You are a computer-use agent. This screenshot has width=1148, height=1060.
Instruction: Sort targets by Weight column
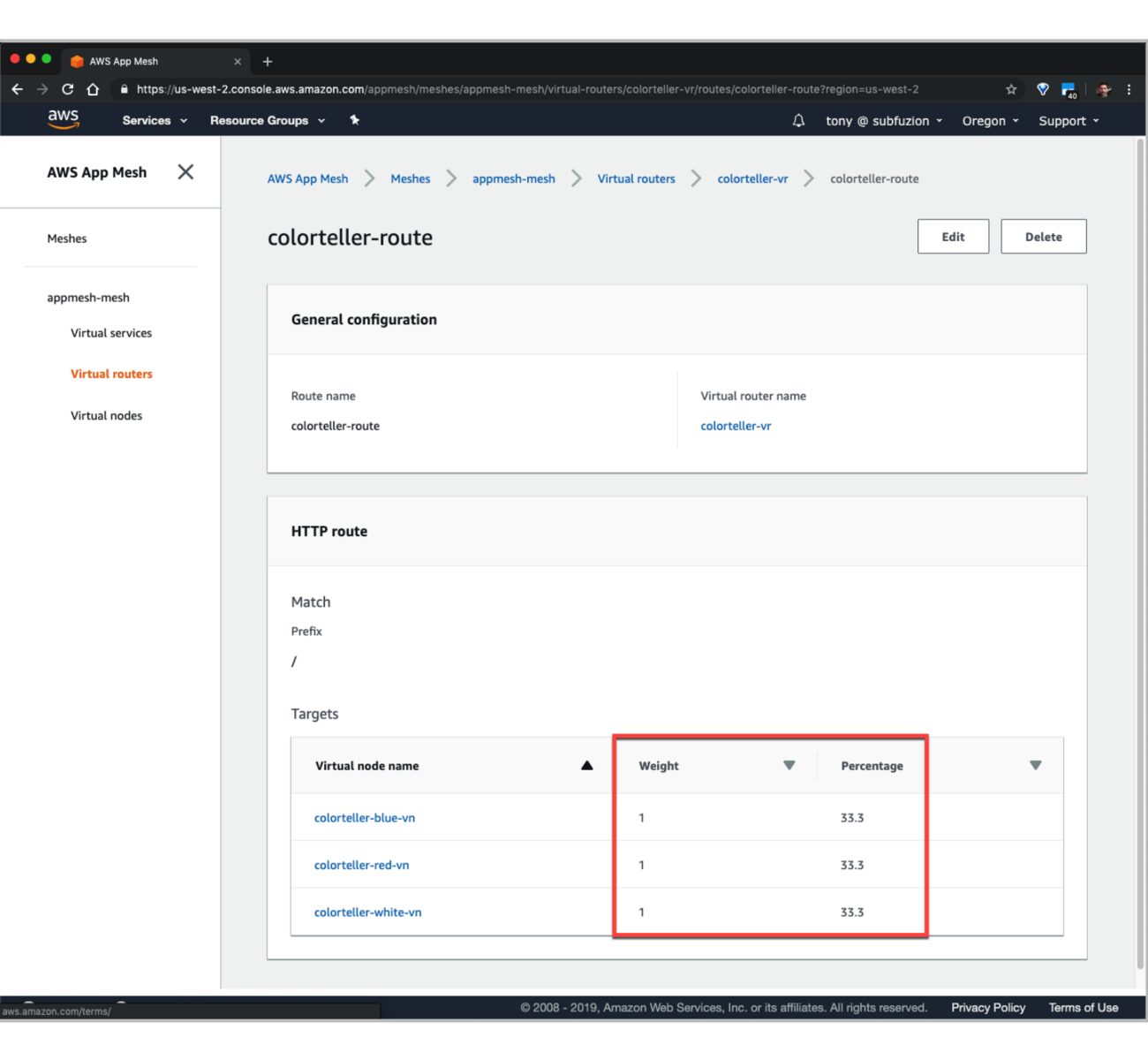tap(789, 766)
